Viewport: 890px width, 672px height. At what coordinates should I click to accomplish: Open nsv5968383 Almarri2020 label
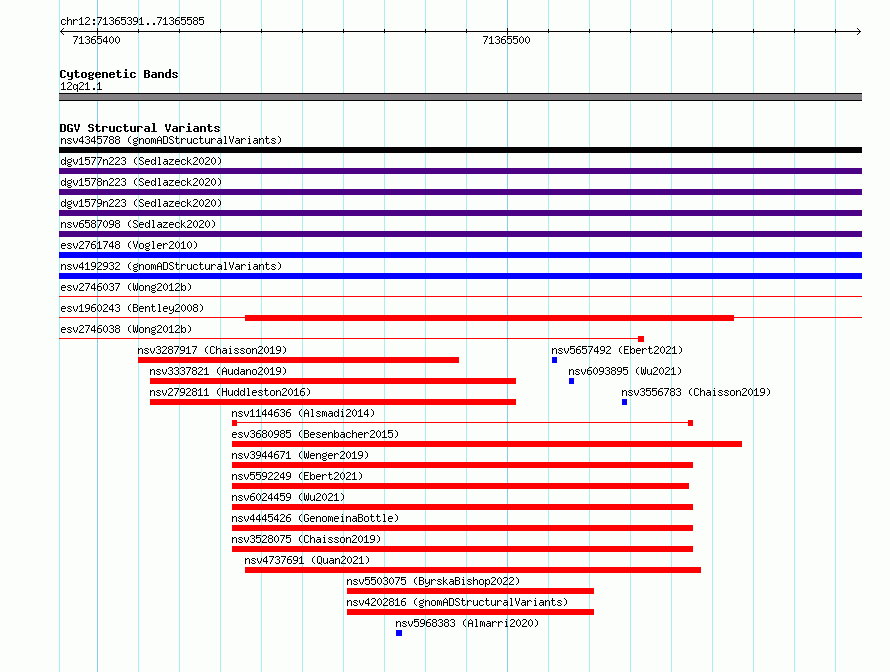[x=467, y=623]
